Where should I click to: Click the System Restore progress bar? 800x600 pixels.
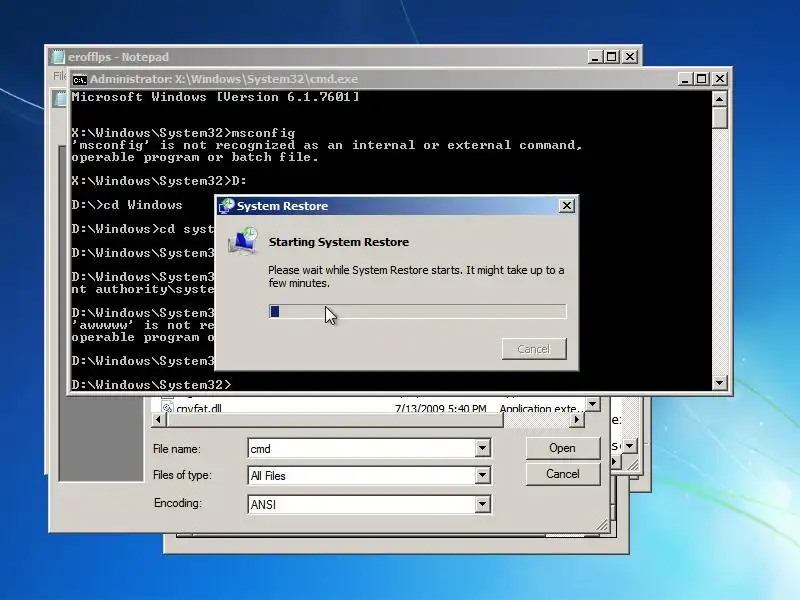point(417,311)
